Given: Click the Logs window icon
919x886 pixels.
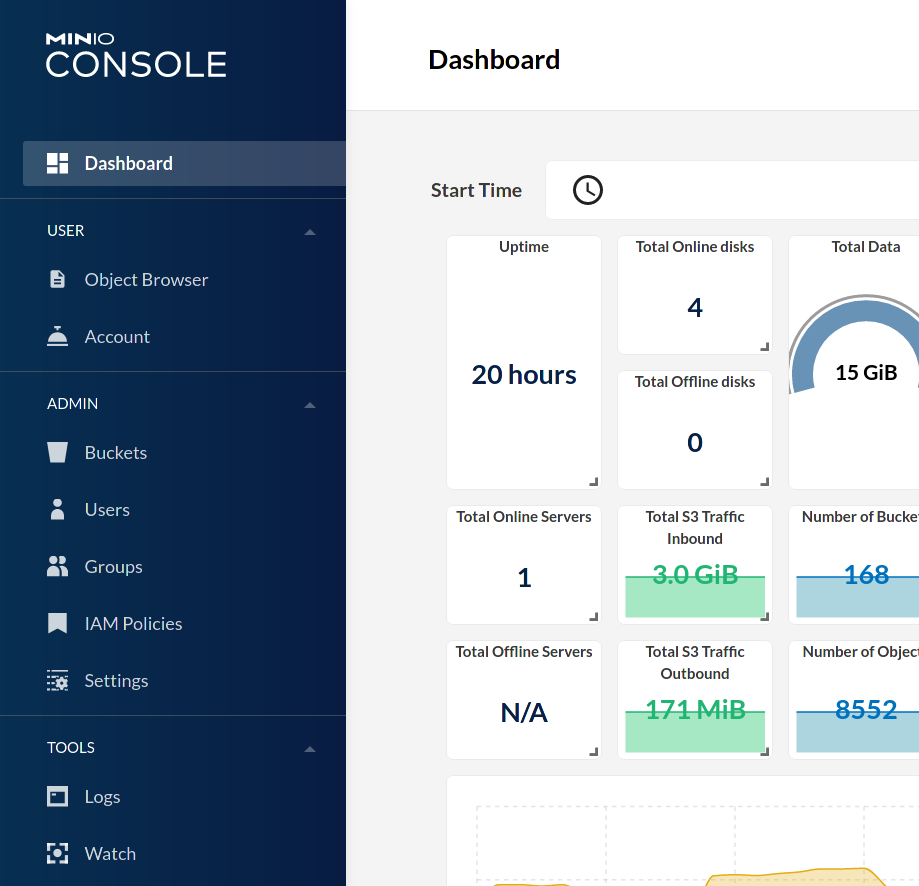Looking at the screenshot, I should (x=58, y=797).
